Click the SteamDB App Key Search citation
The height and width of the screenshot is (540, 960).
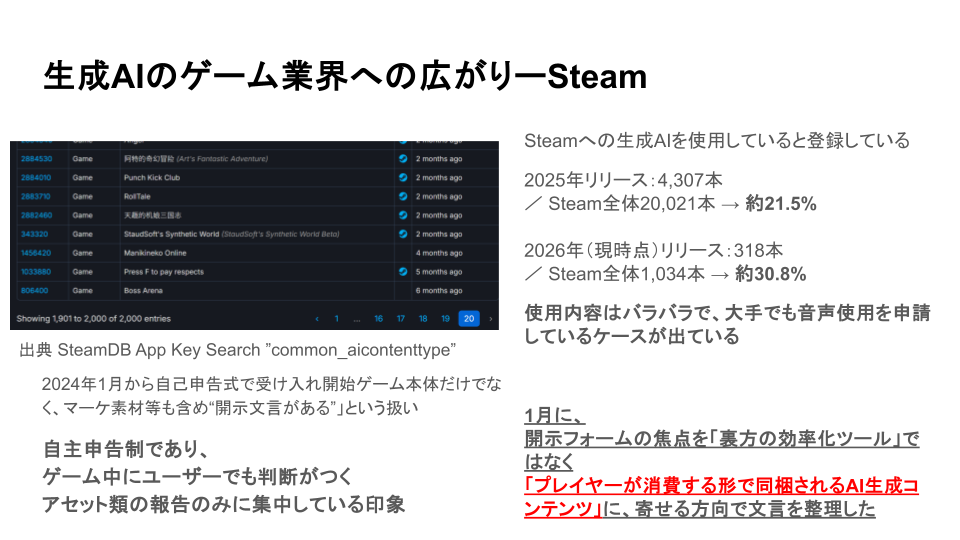click(x=238, y=350)
